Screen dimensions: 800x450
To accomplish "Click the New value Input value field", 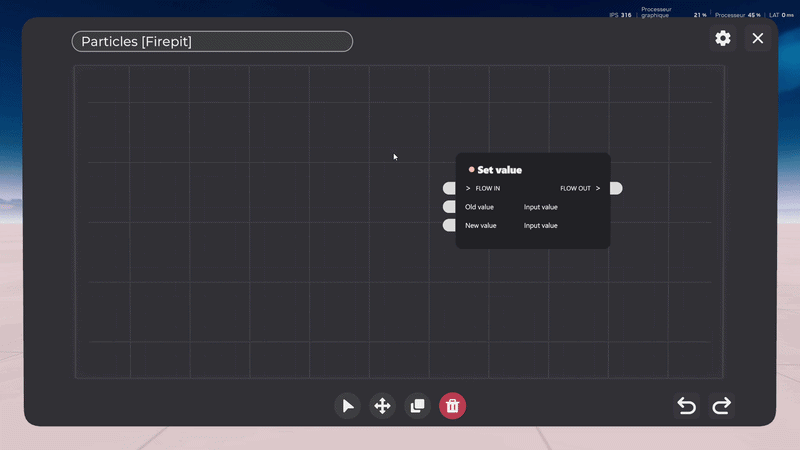I will click(540, 226).
